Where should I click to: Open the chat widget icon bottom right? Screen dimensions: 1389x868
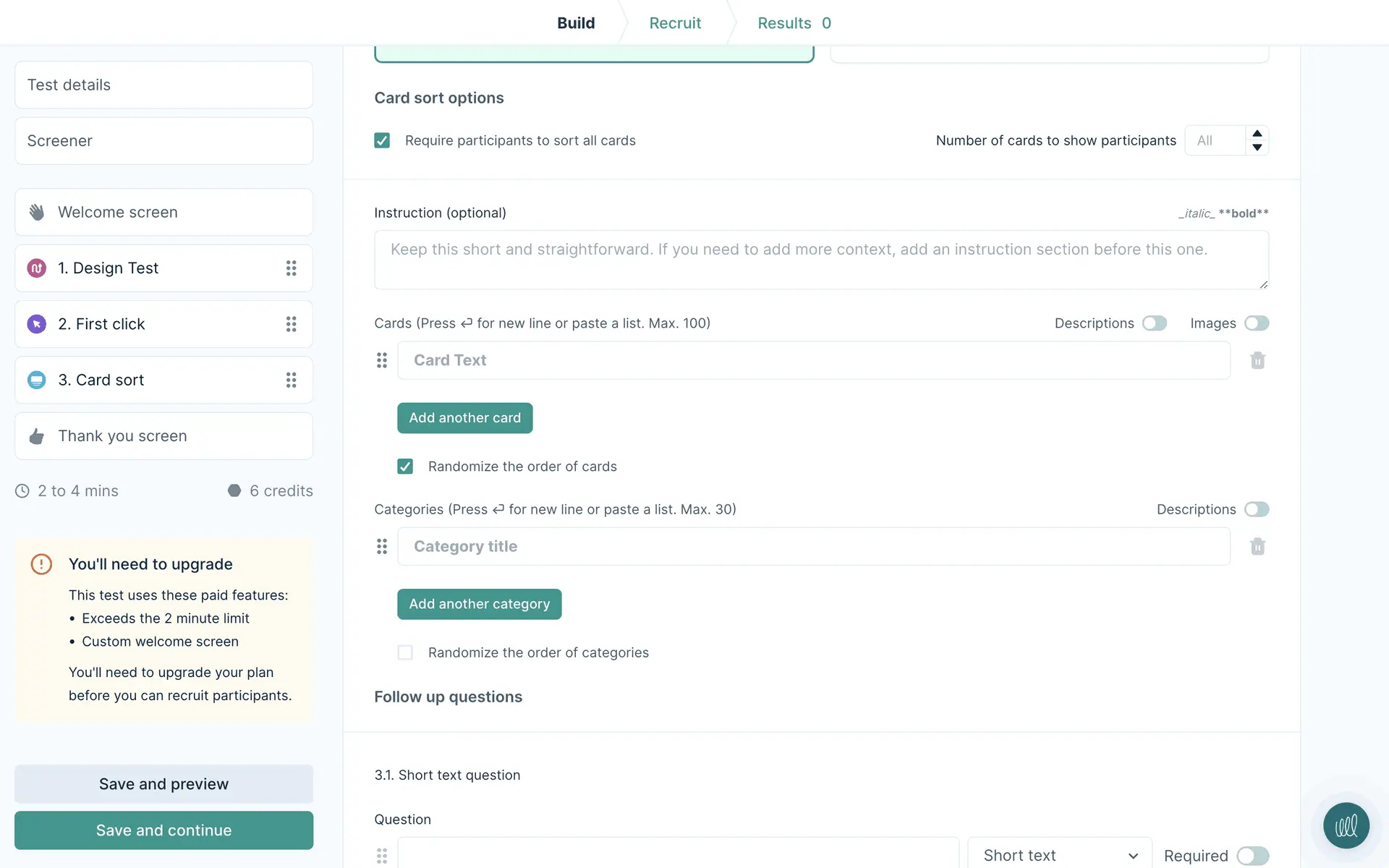(1346, 825)
